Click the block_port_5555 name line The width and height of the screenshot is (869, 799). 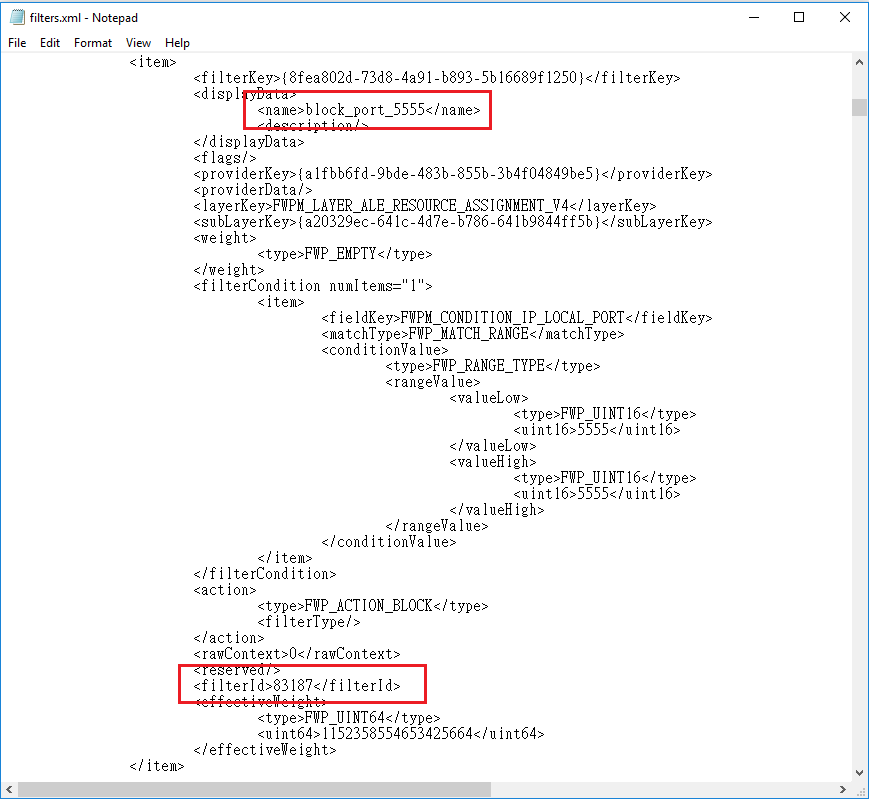369,110
